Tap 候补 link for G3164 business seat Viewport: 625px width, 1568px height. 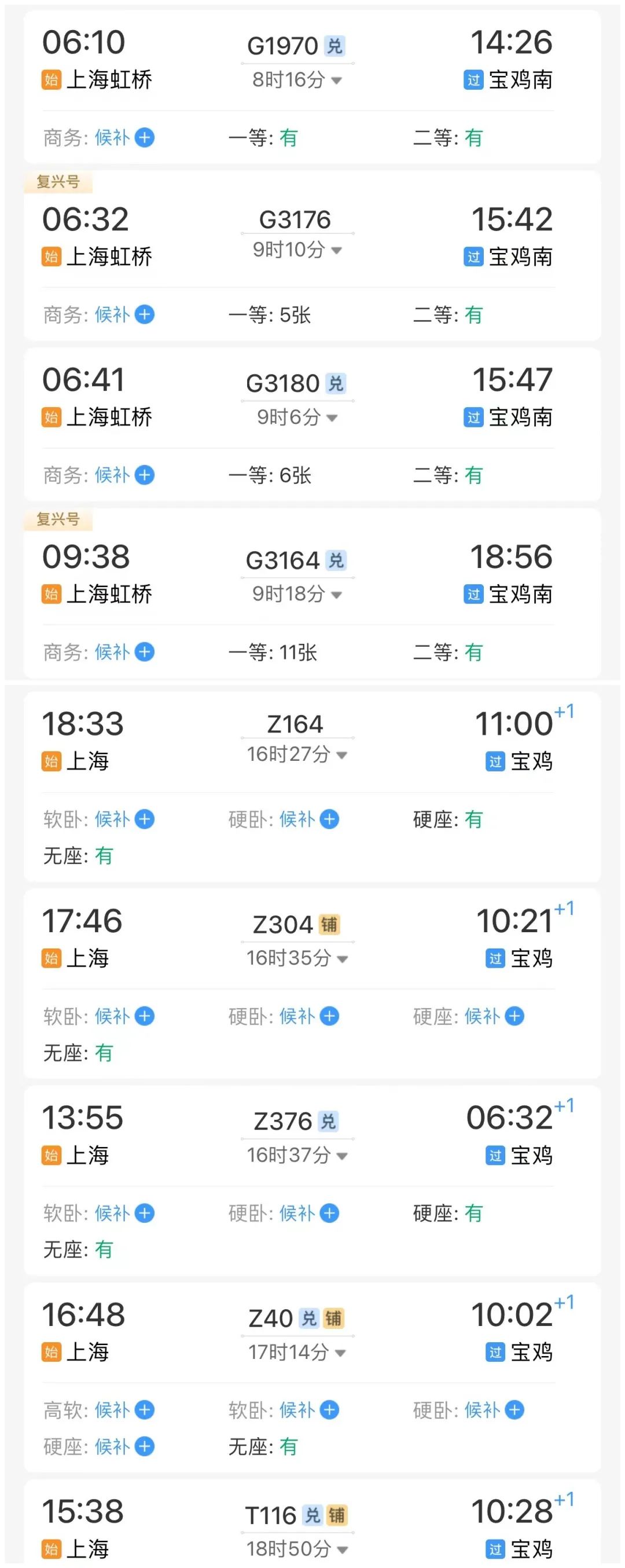tap(112, 653)
